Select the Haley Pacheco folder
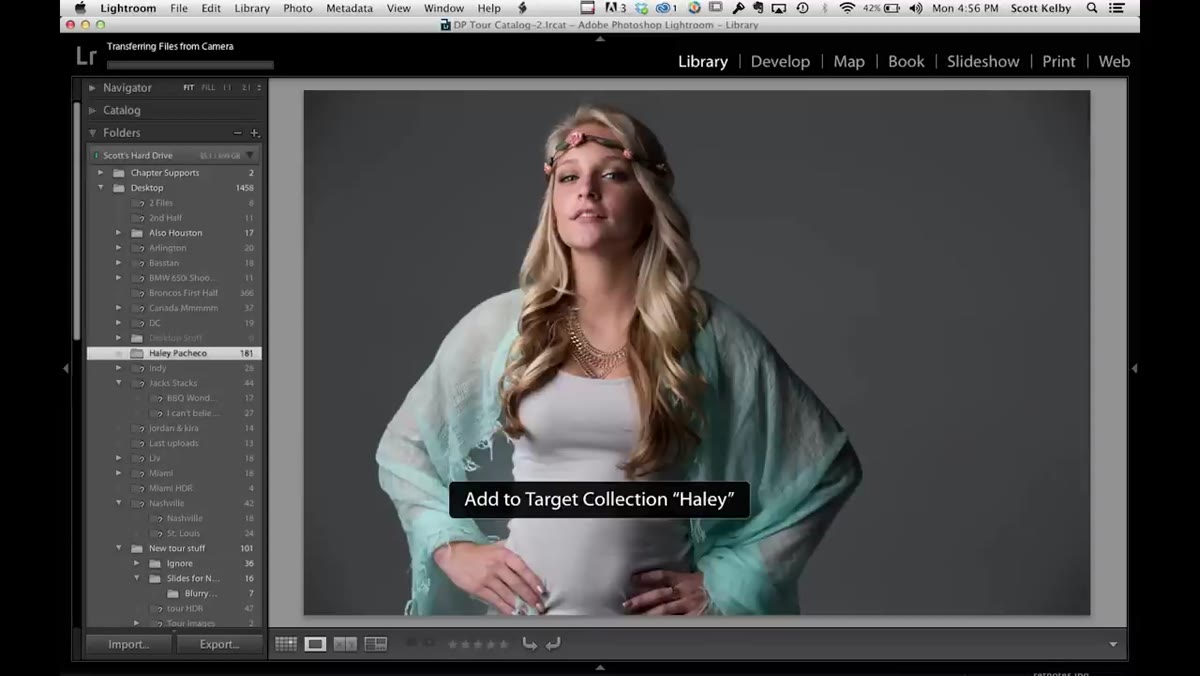Screen dimensions: 1200x676 (x=174, y=353)
